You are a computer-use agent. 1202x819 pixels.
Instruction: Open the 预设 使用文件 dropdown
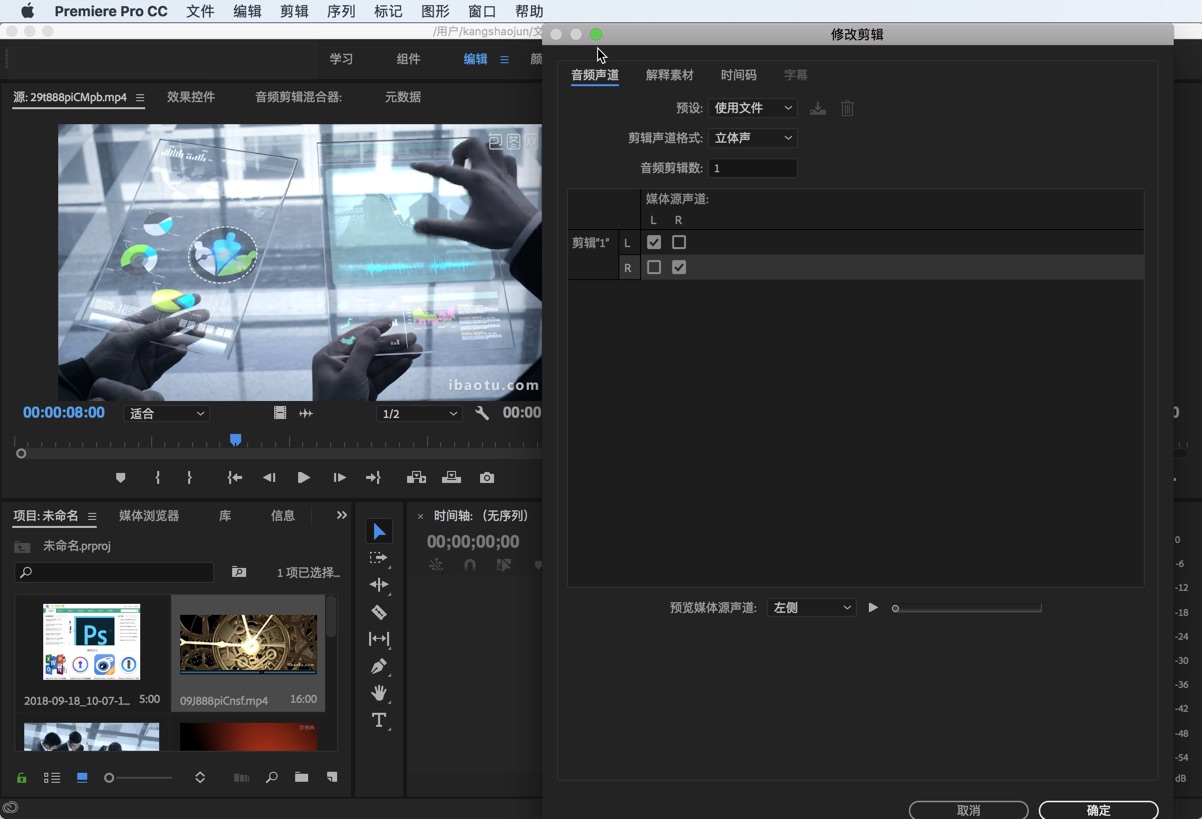pyautogui.click(x=752, y=108)
